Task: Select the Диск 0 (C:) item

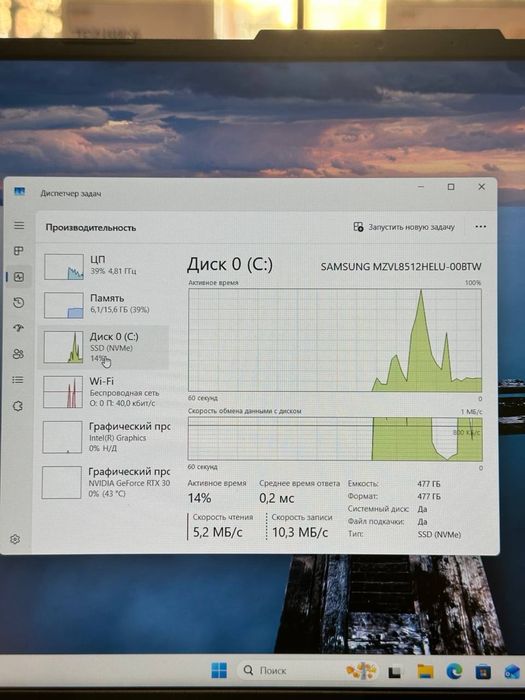Action: tap(105, 347)
